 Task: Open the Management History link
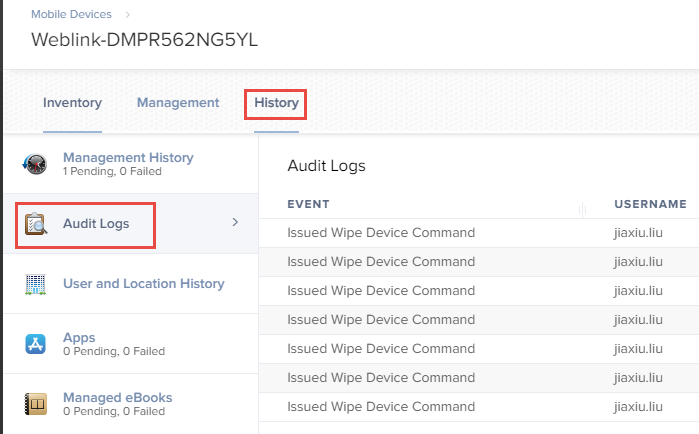[x=128, y=157]
